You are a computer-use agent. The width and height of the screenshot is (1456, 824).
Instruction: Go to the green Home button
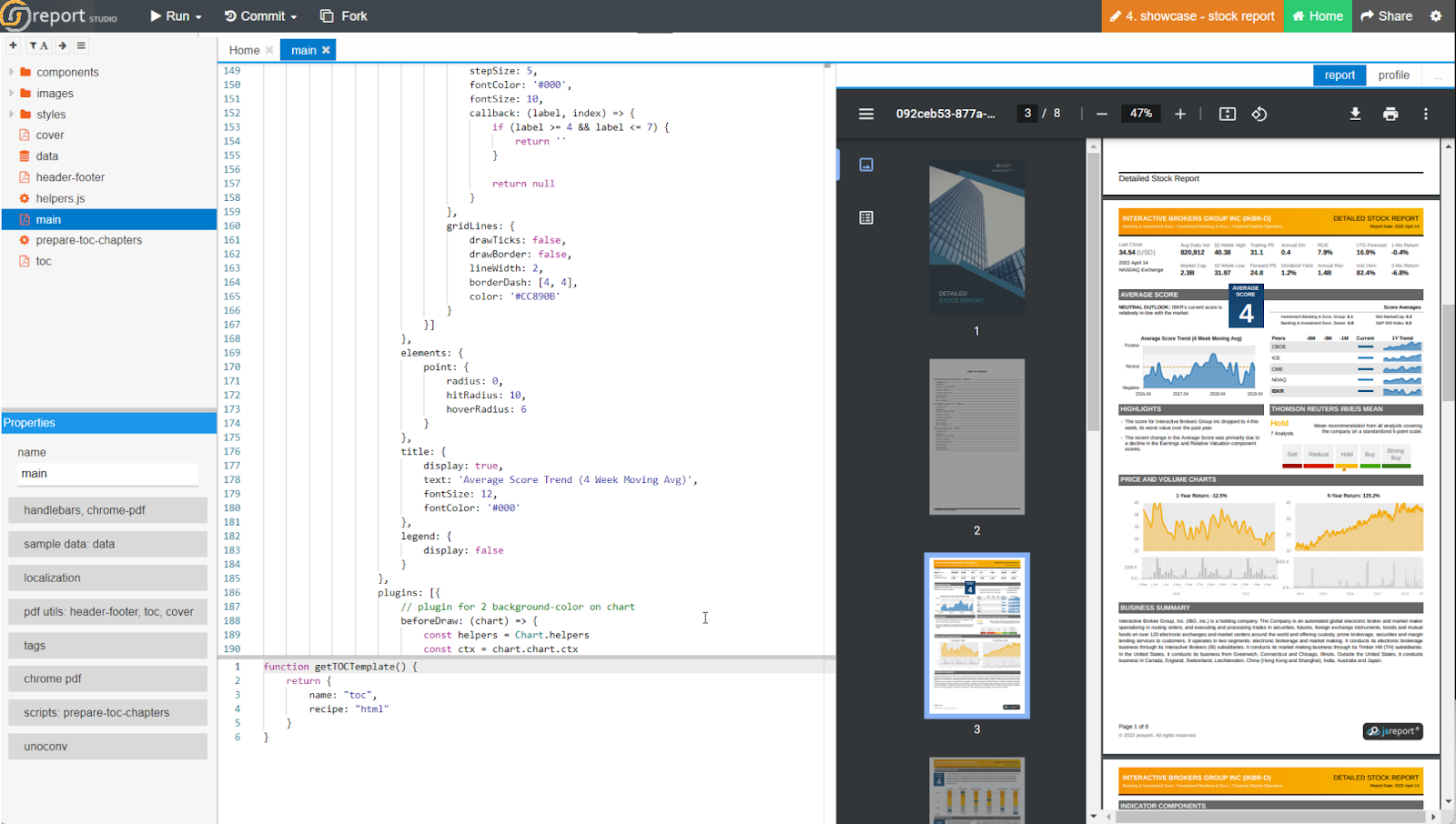[1318, 16]
